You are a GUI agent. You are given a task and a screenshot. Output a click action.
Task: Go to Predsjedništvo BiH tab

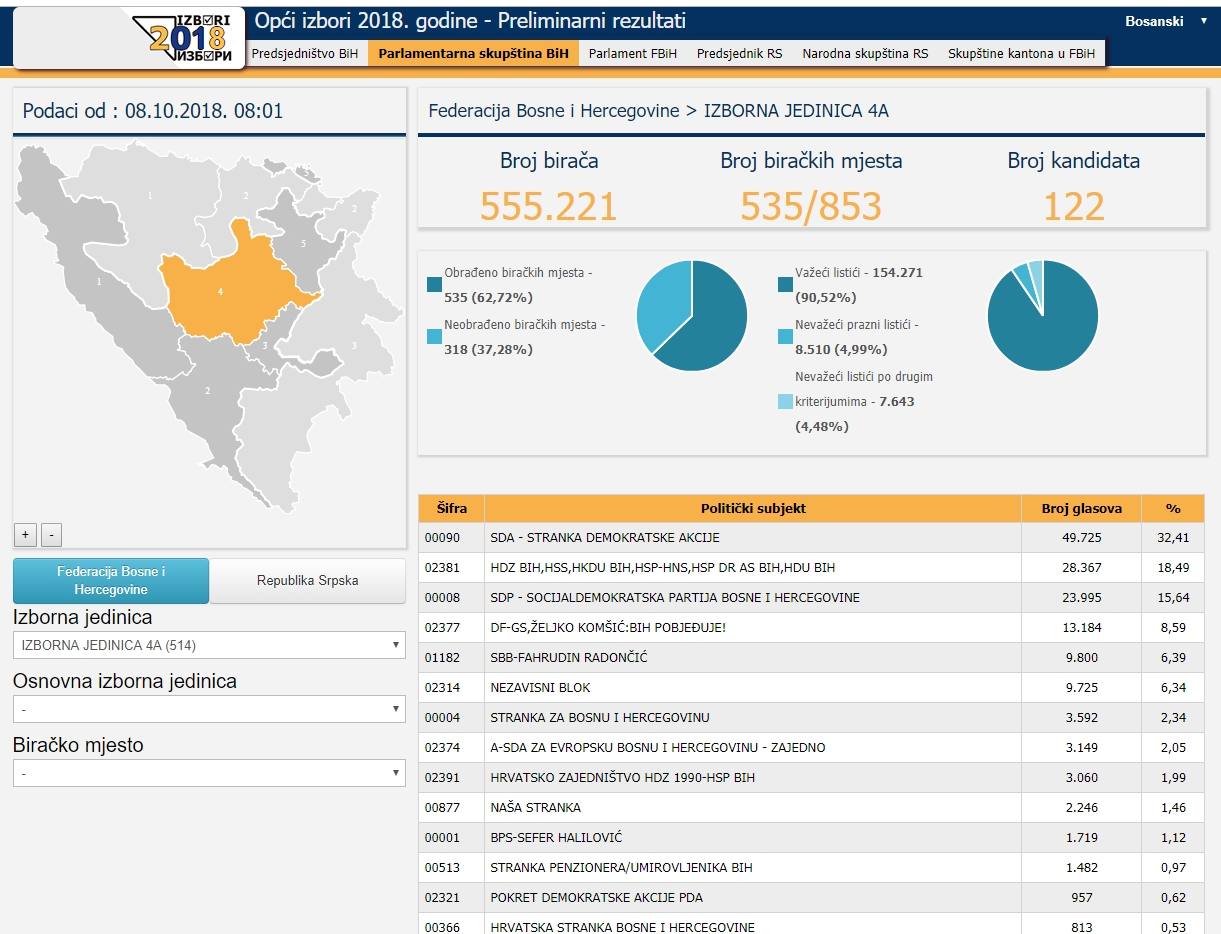tap(304, 54)
